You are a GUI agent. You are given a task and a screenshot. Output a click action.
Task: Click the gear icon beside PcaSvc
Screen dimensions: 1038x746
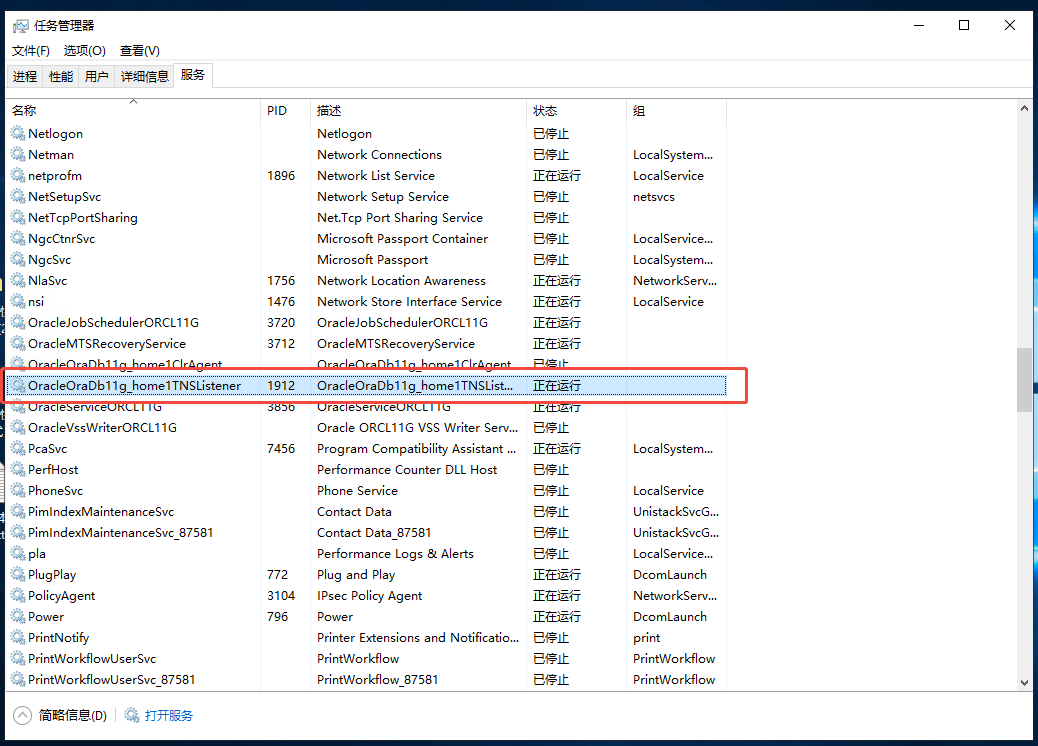pyautogui.click(x=18, y=448)
